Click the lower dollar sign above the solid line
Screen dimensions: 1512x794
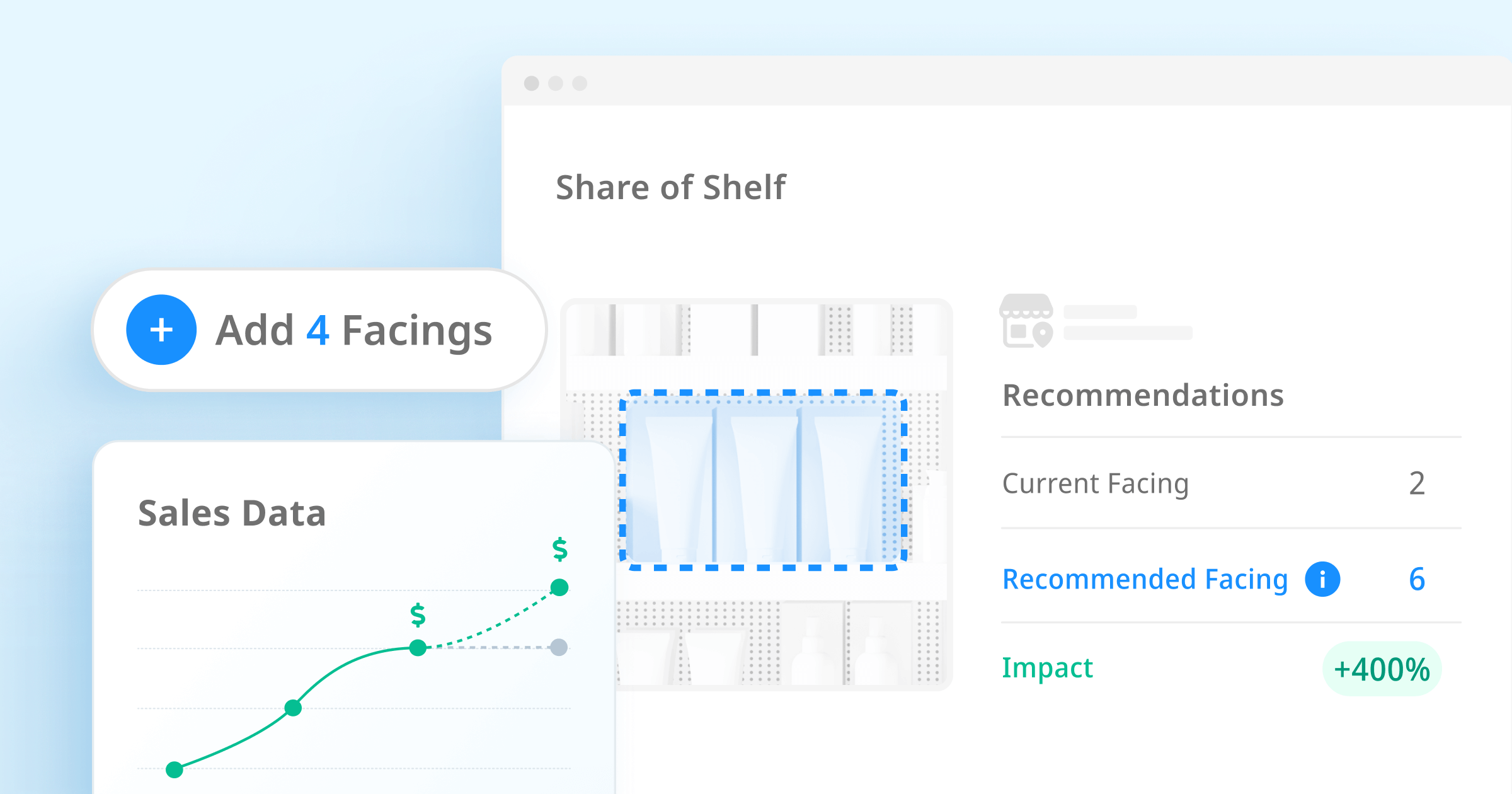point(418,614)
